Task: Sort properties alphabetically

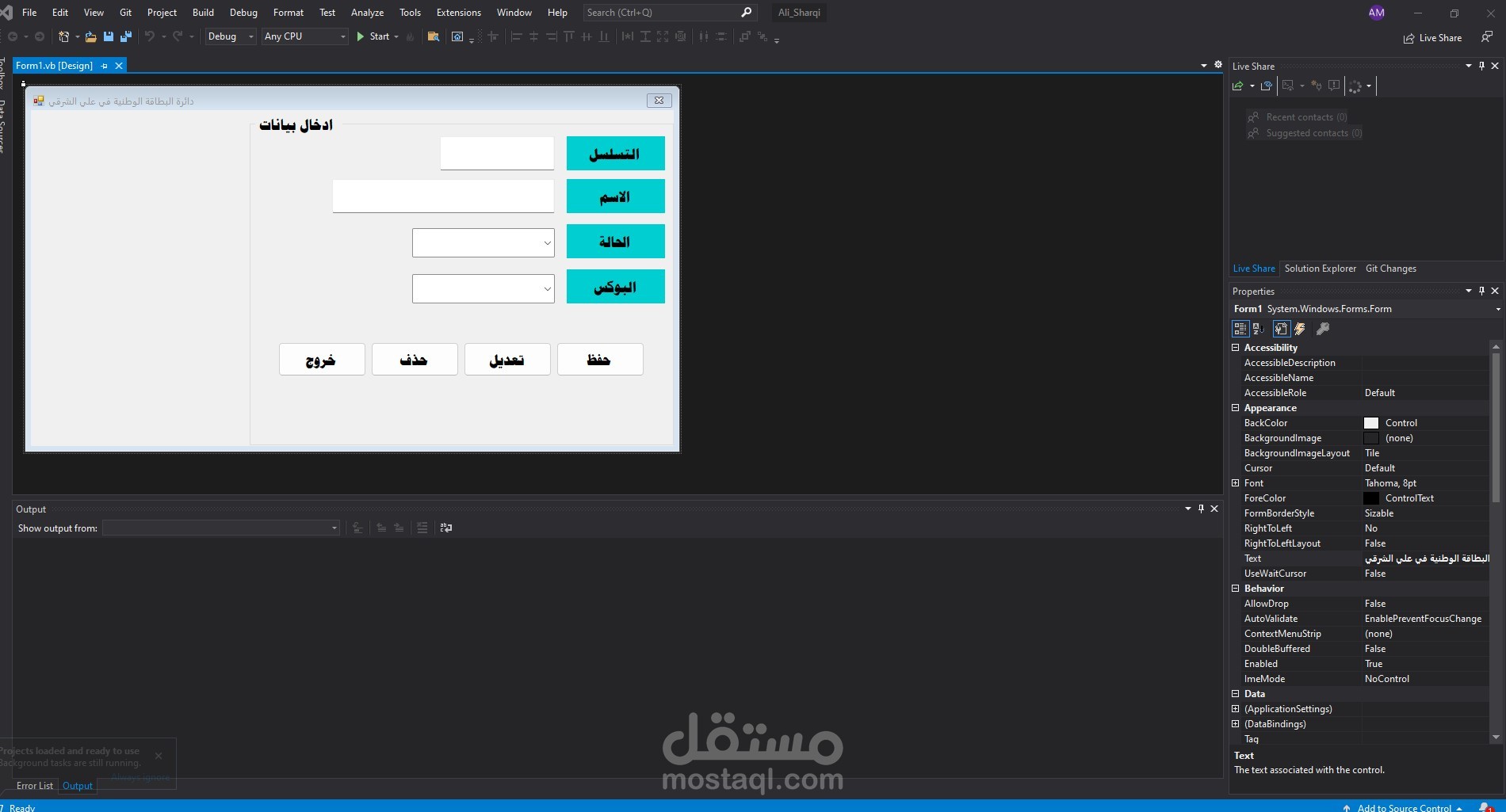Action: 1258,329
